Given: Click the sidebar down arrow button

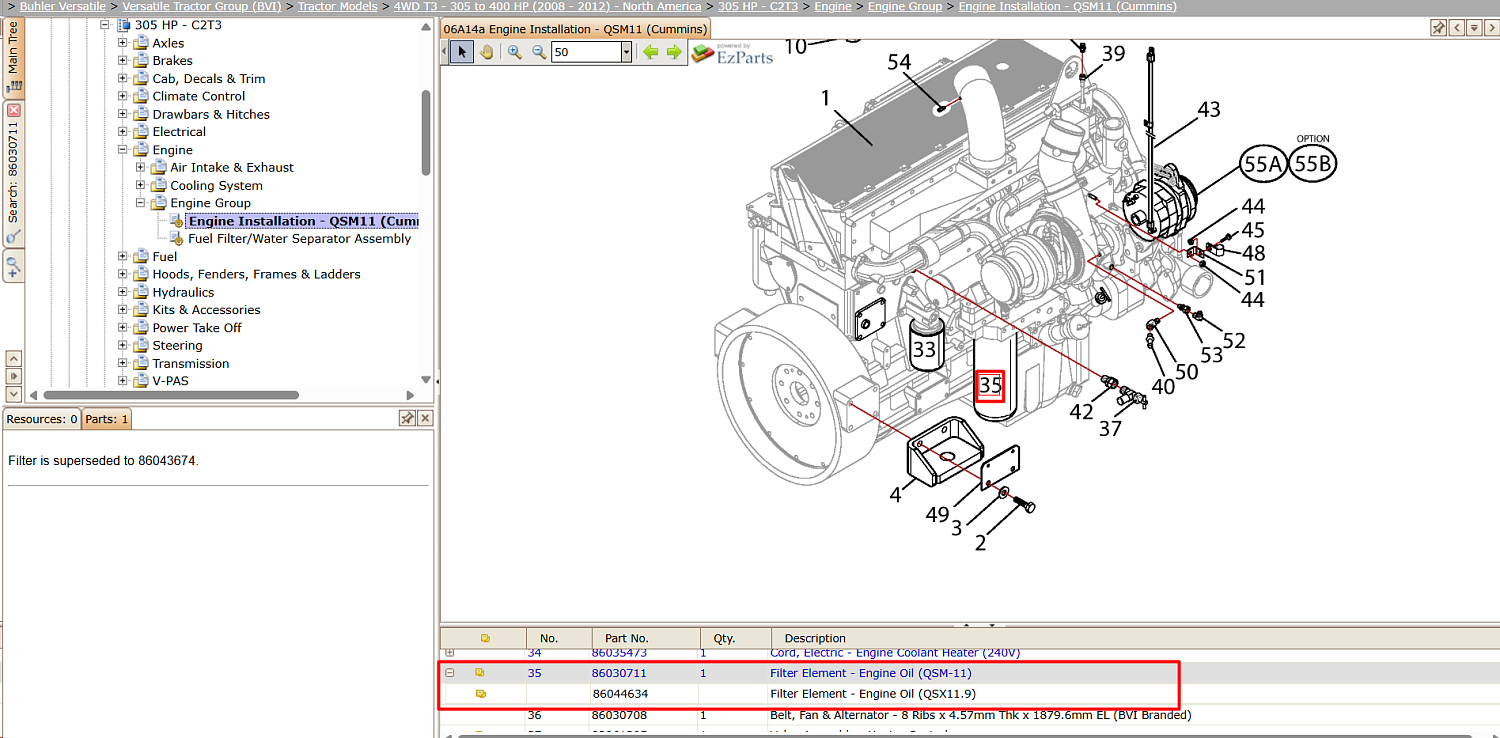Looking at the screenshot, I should (x=13, y=393).
